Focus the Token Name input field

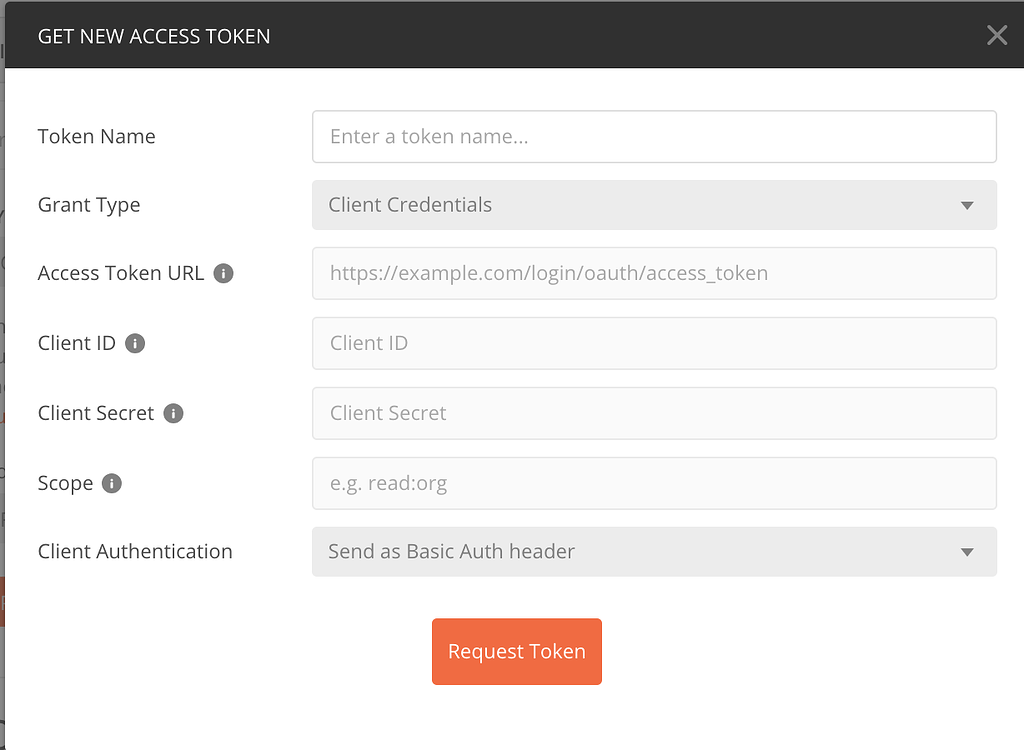point(654,137)
